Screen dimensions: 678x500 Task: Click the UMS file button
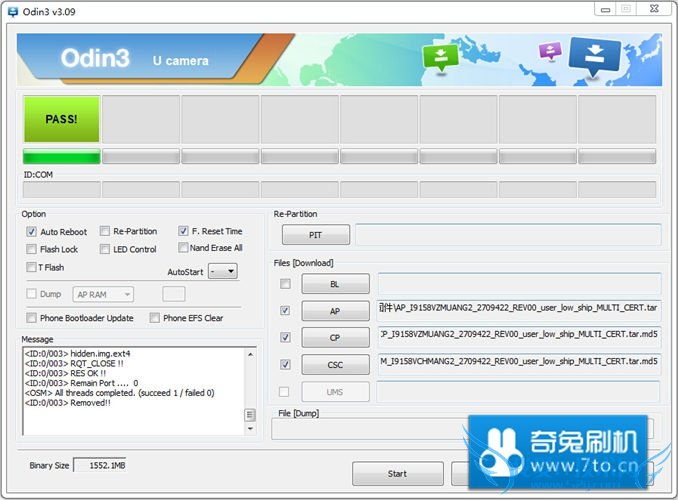[x=335, y=392]
